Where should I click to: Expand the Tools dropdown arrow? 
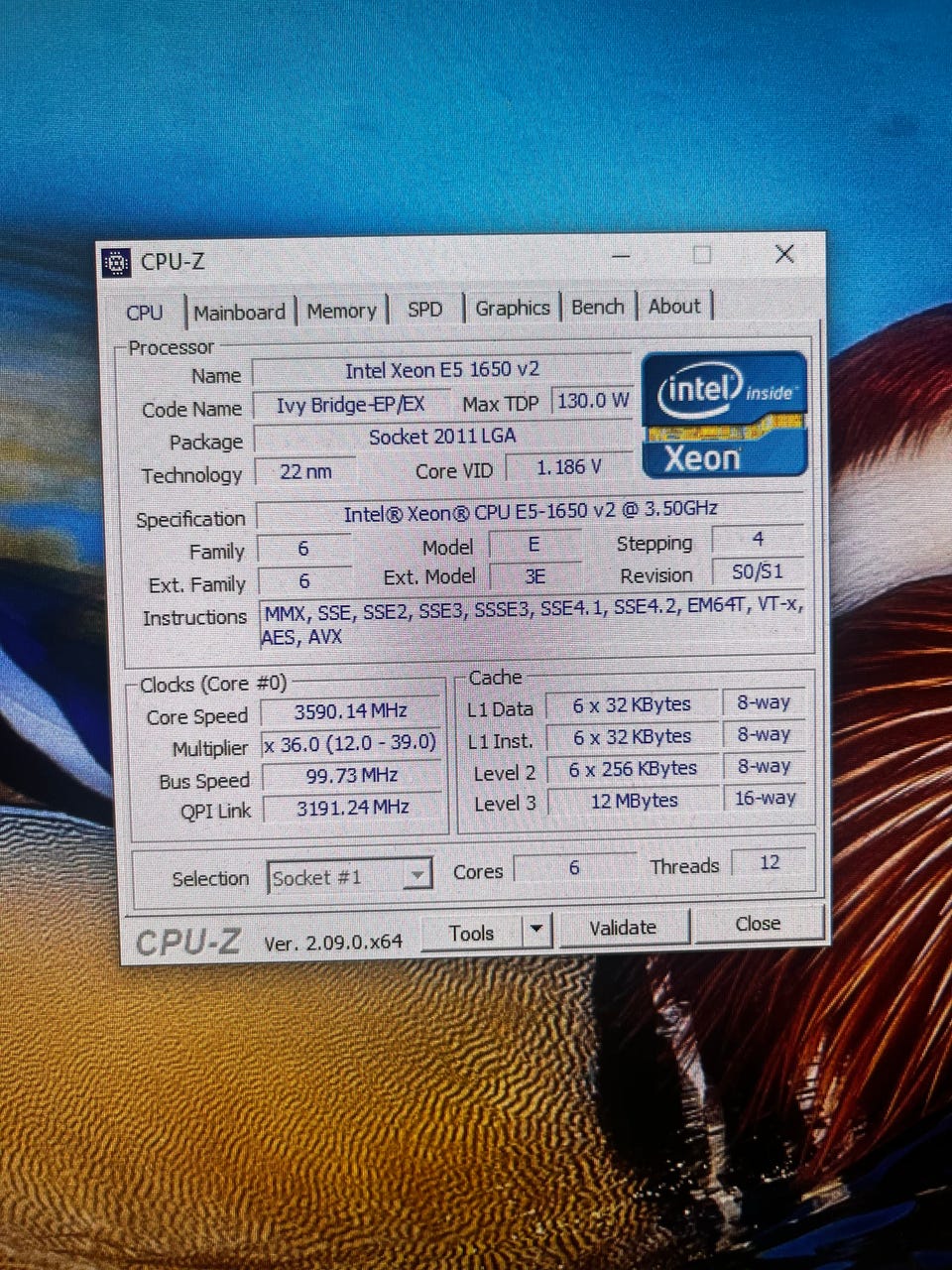click(x=536, y=931)
